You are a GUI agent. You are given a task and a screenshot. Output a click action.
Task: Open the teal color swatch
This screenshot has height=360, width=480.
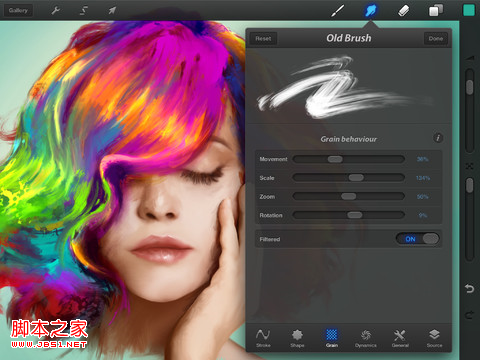coord(469,10)
